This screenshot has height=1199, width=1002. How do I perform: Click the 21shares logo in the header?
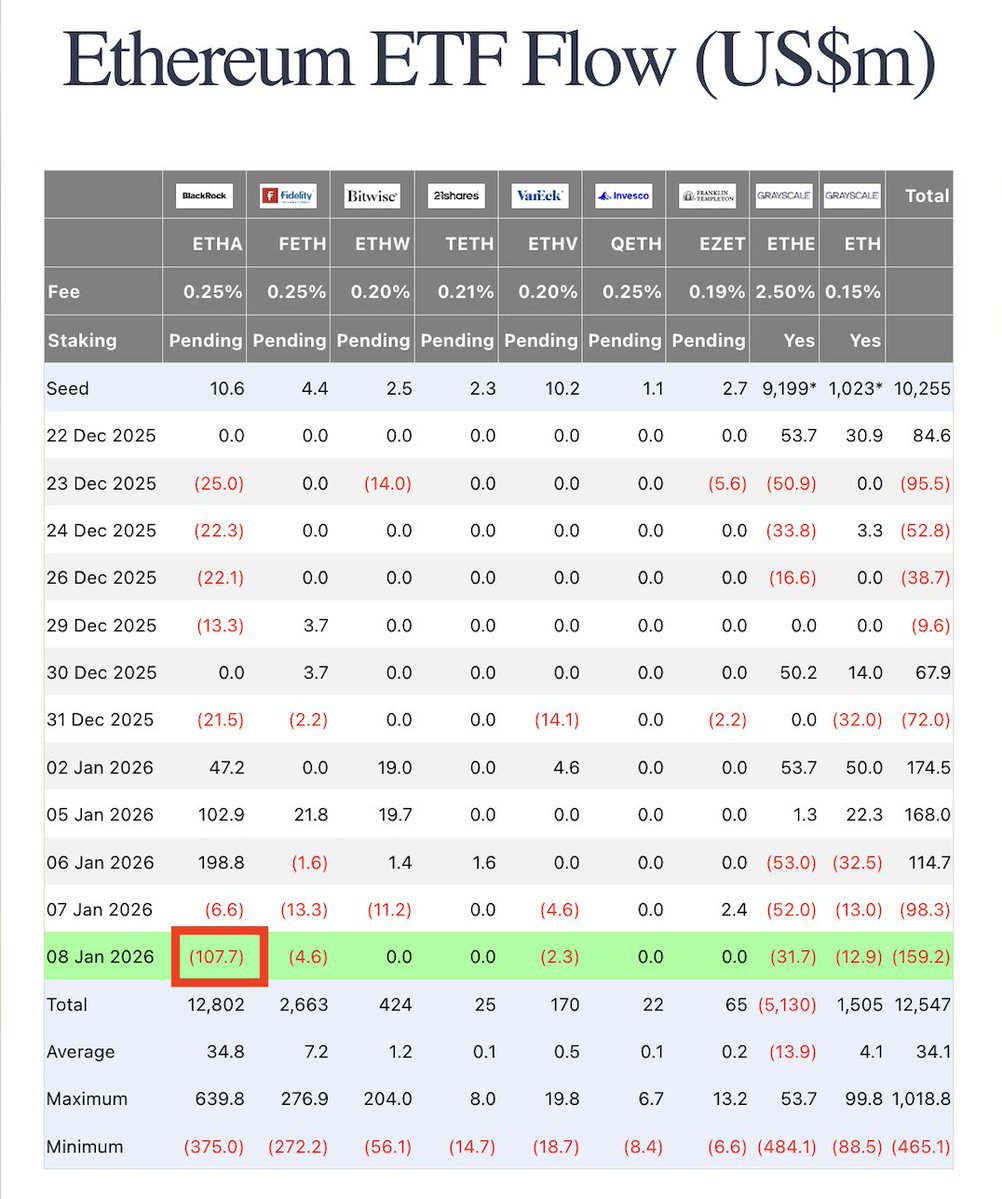coord(456,196)
